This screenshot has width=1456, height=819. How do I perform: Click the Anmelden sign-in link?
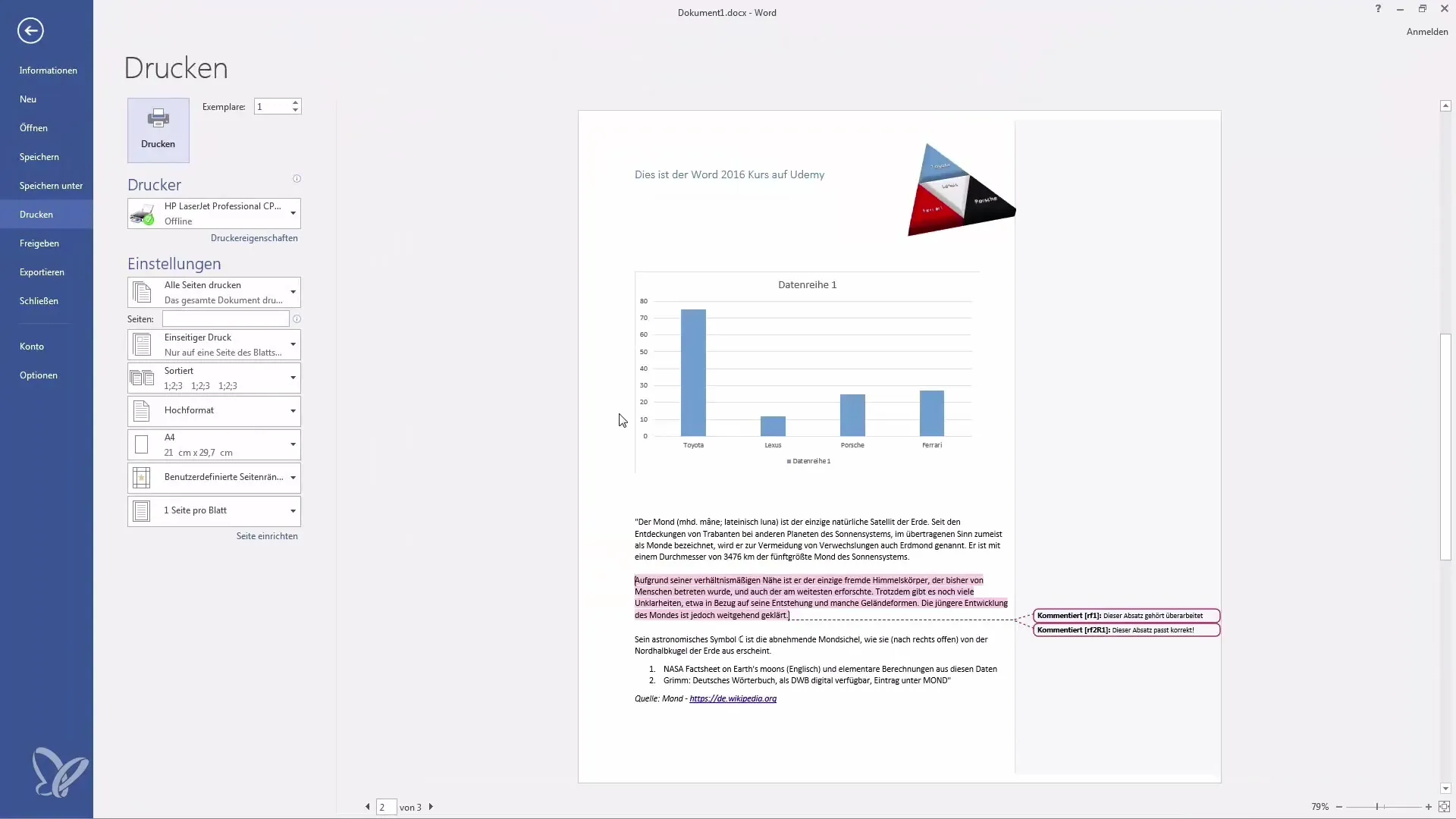click(1426, 32)
